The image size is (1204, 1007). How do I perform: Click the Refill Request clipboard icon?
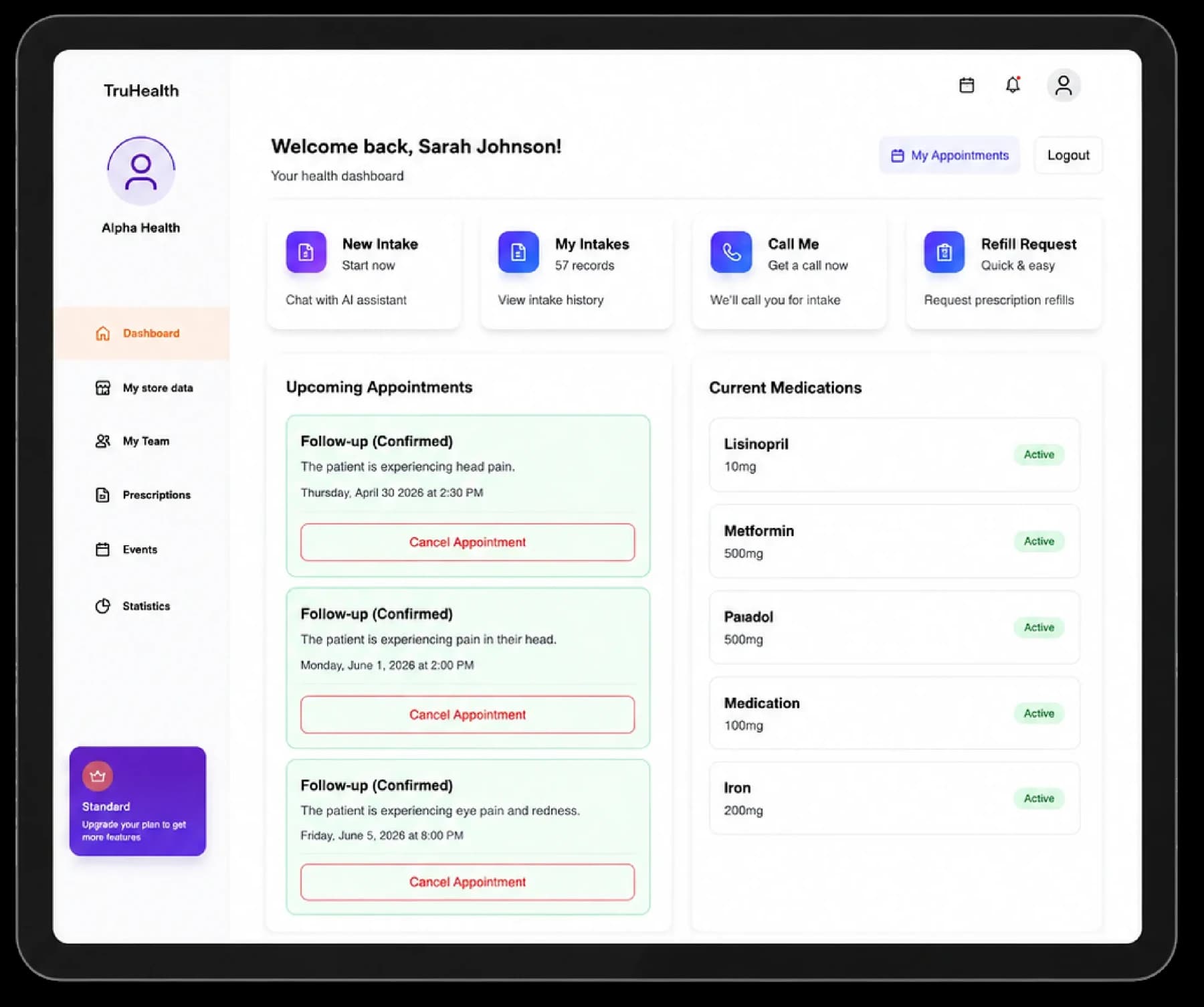pyautogui.click(x=944, y=252)
